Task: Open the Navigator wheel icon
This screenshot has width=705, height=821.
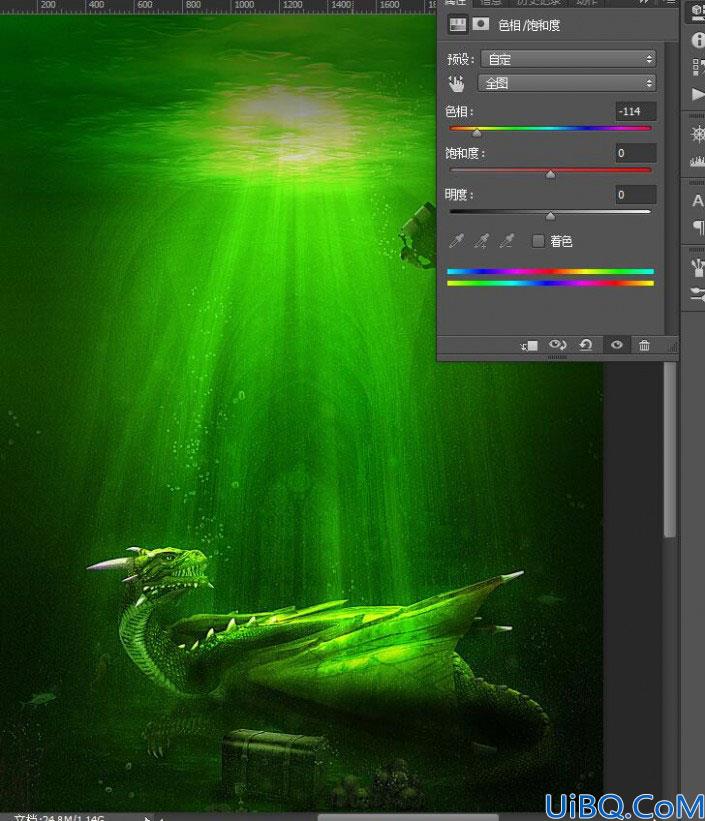Action: (698, 134)
